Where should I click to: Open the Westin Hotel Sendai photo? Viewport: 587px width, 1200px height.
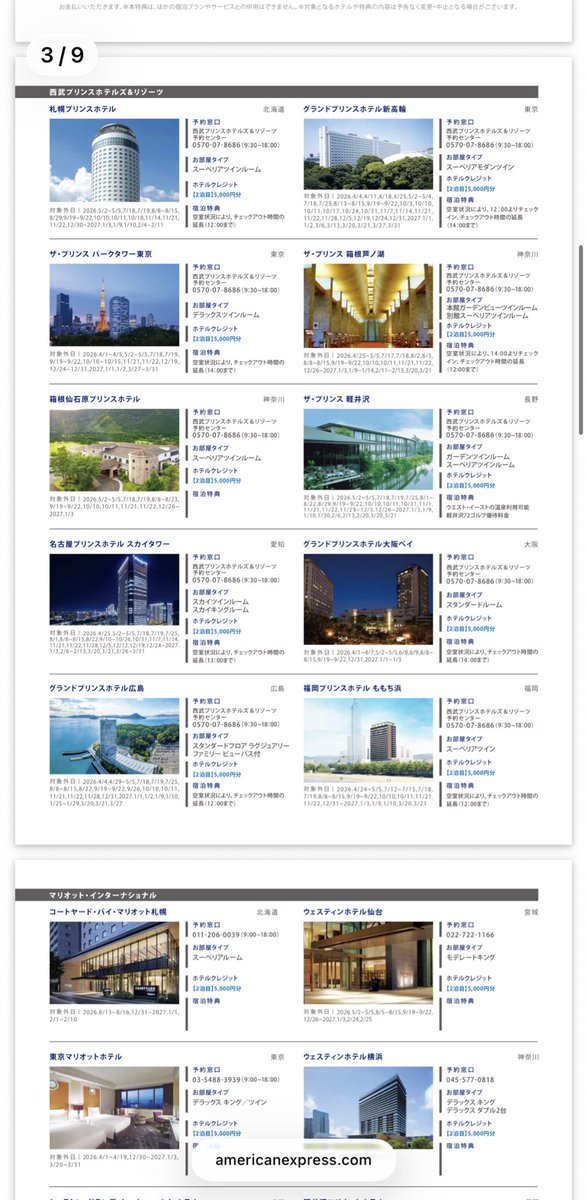[368, 963]
